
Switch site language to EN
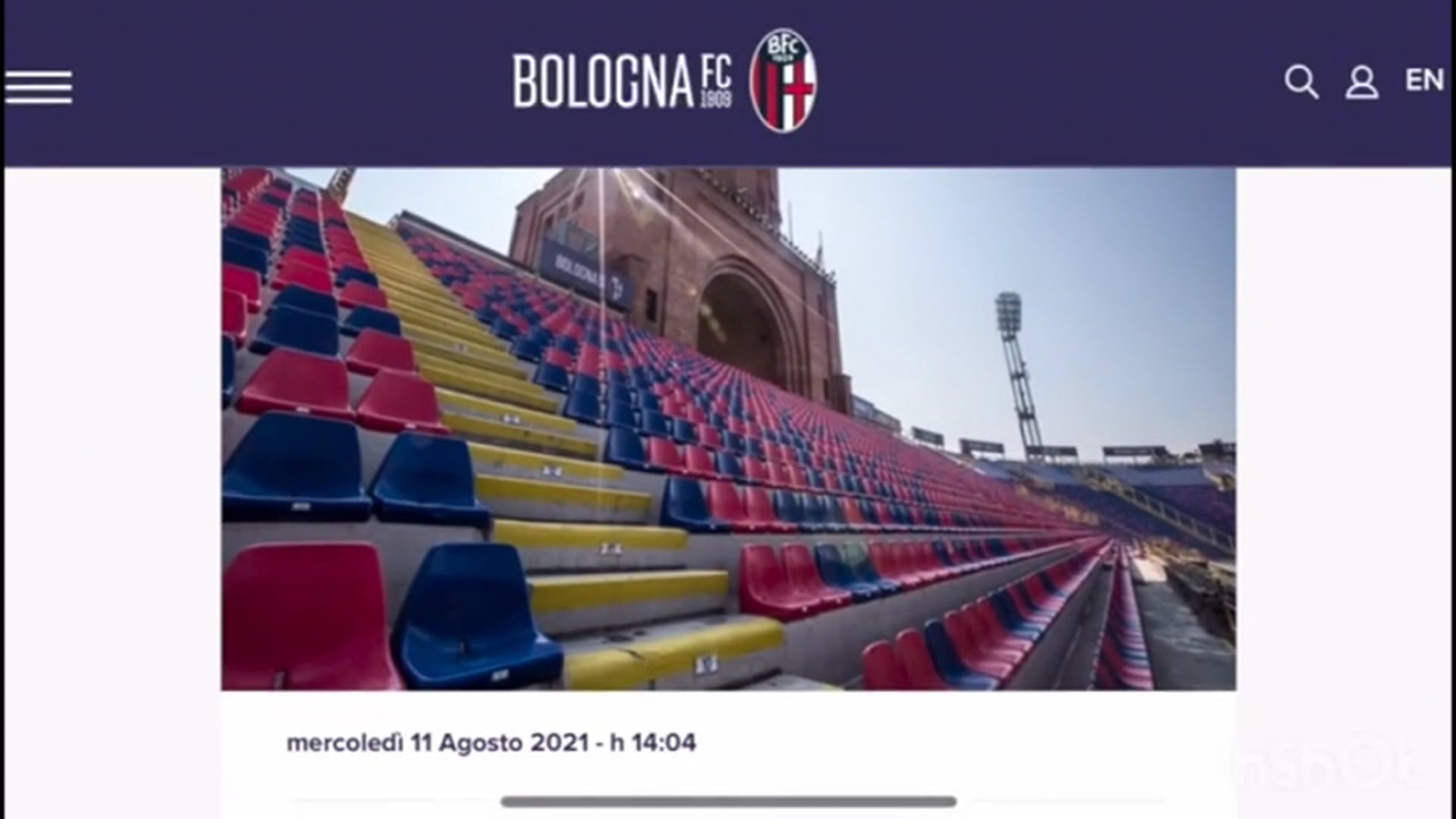[x=1424, y=80]
